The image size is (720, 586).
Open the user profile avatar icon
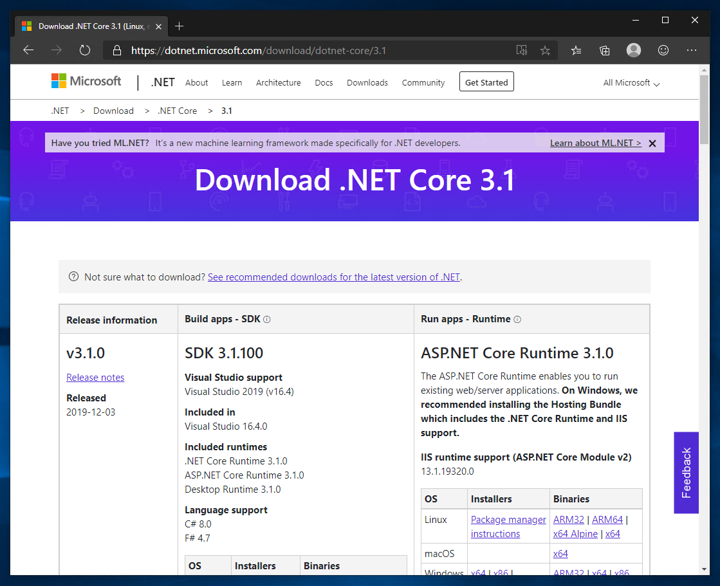click(x=634, y=50)
